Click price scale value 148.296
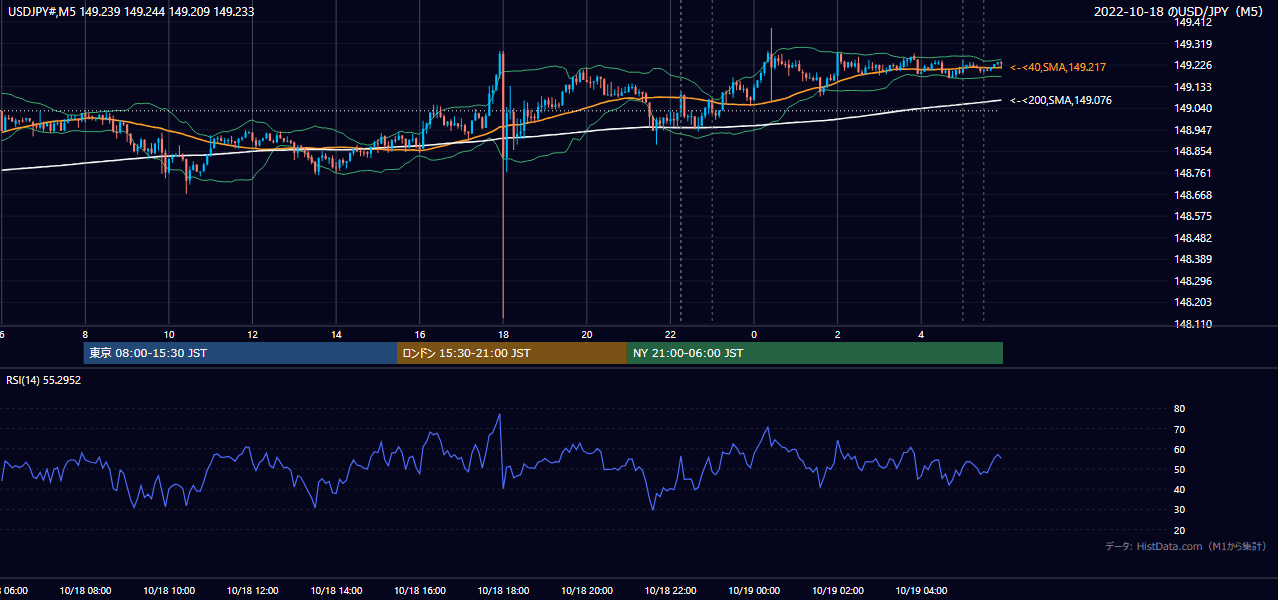Viewport: 1278px width, 600px height. tap(1193, 281)
